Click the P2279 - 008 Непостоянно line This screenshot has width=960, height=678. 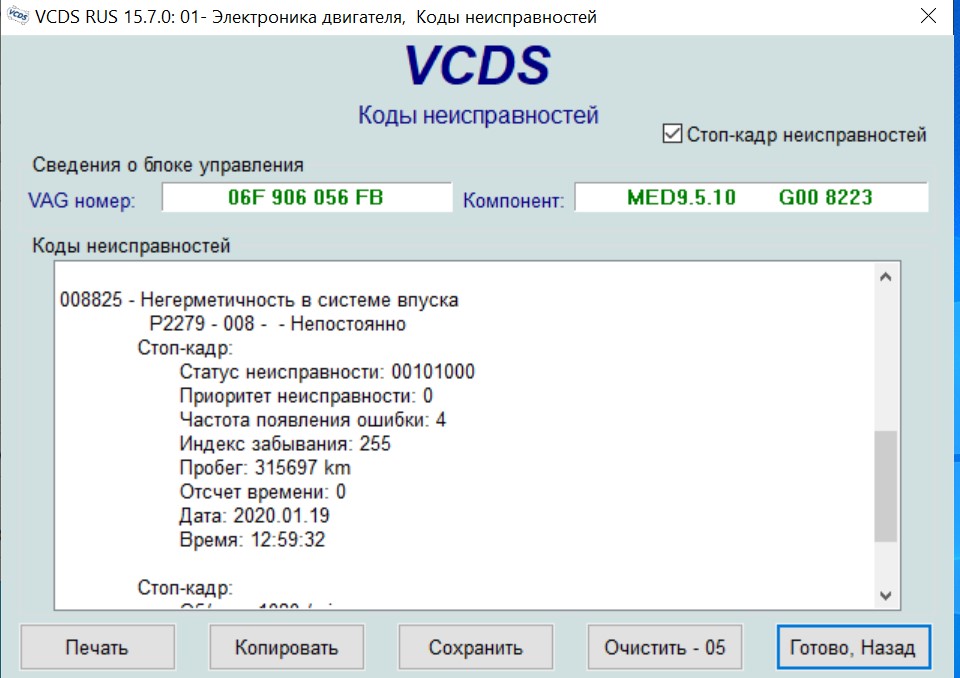point(276,325)
